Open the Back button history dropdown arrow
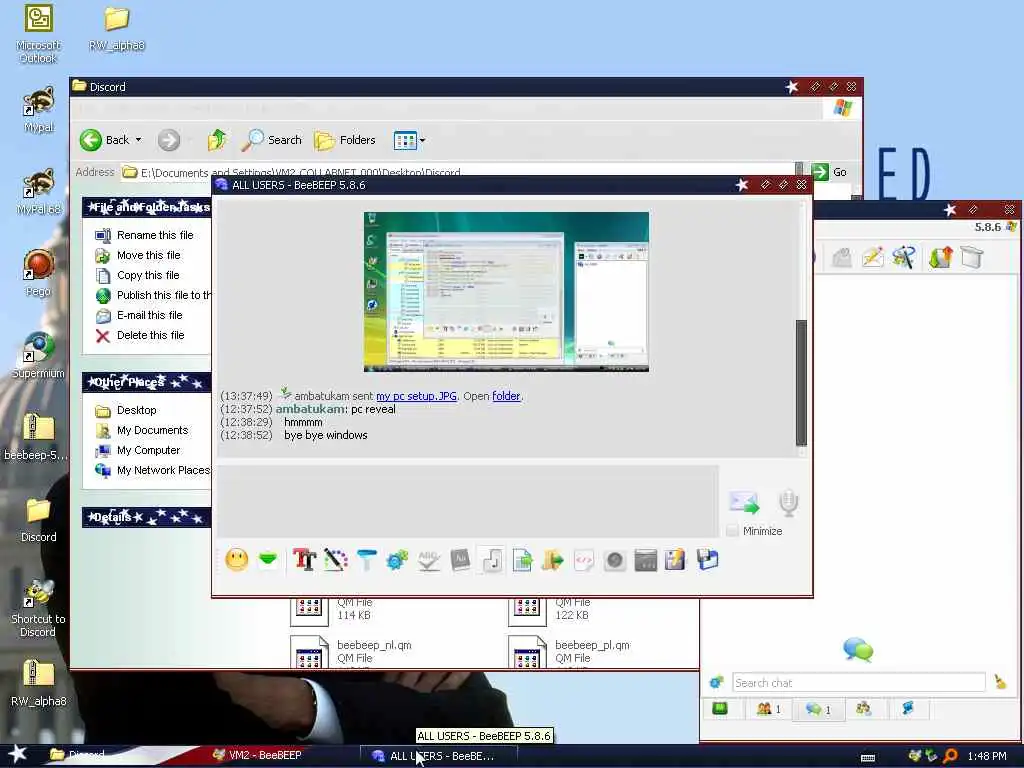 [x=138, y=140]
